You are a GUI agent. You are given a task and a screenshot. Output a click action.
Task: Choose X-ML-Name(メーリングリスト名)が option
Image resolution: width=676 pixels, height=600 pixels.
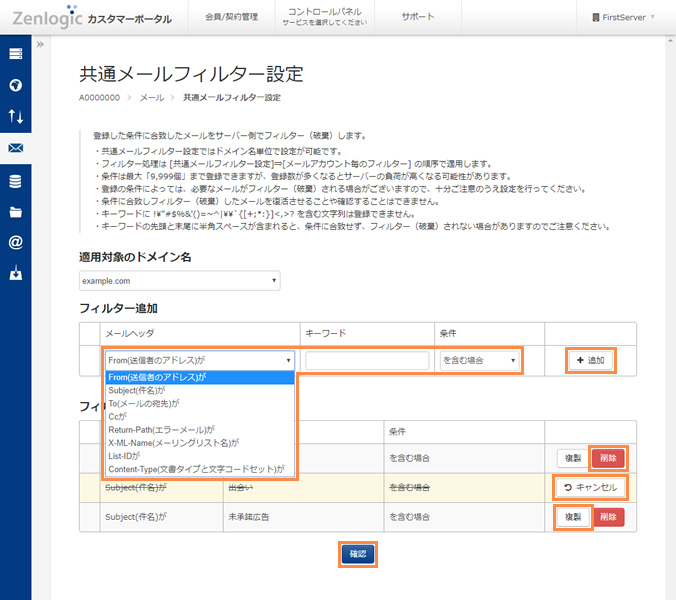(200, 443)
